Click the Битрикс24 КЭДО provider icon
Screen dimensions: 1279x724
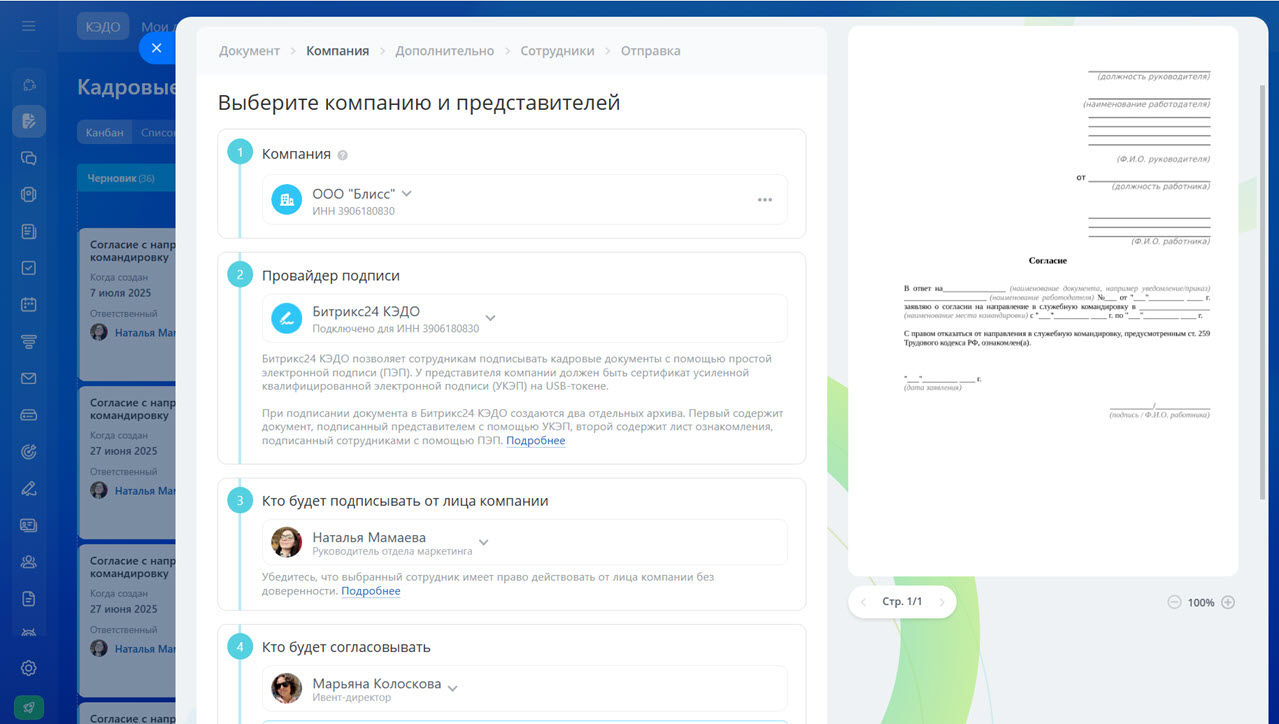tap(287, 319)
